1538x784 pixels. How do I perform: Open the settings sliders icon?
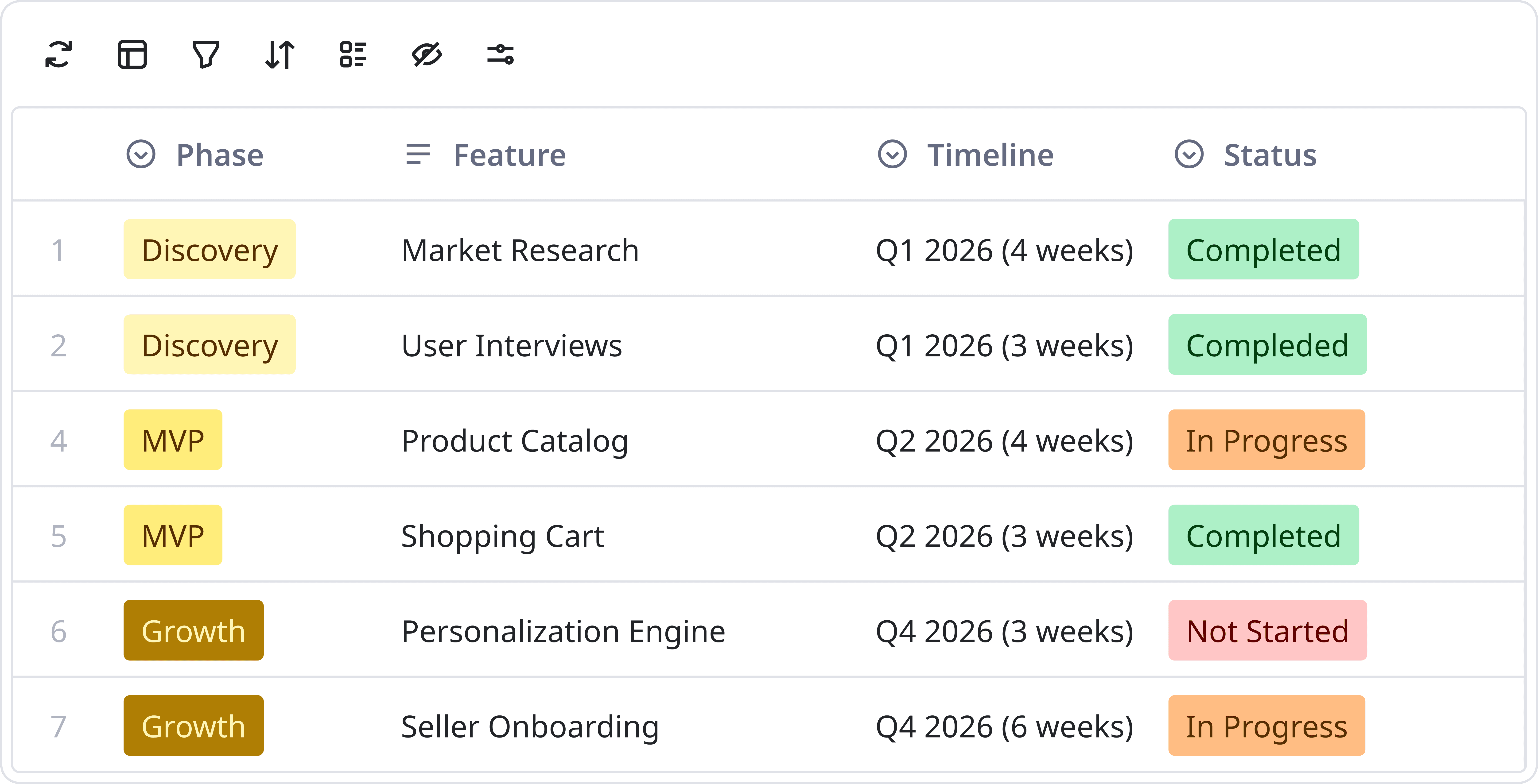pyautogui.click(x=500, y=55)
